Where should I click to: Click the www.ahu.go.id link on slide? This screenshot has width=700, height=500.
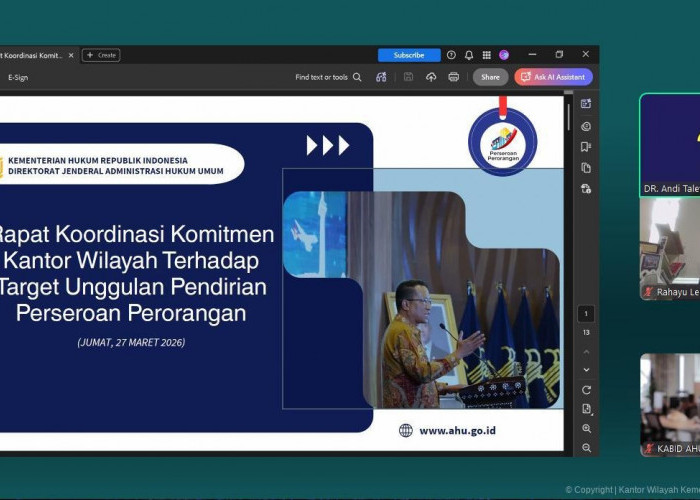[457, 431]
